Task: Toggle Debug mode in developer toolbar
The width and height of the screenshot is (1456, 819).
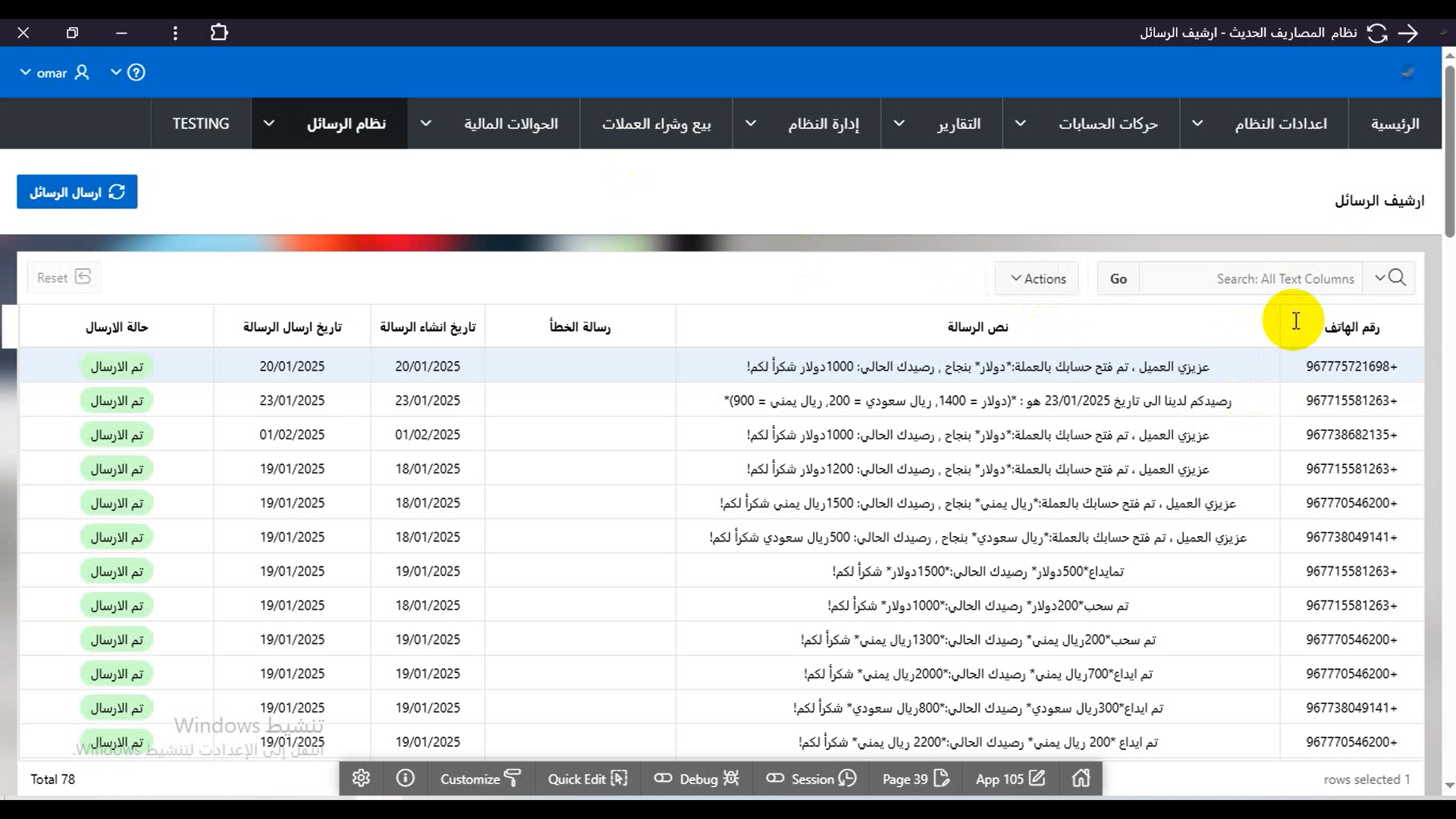Action: pos(697,778)
